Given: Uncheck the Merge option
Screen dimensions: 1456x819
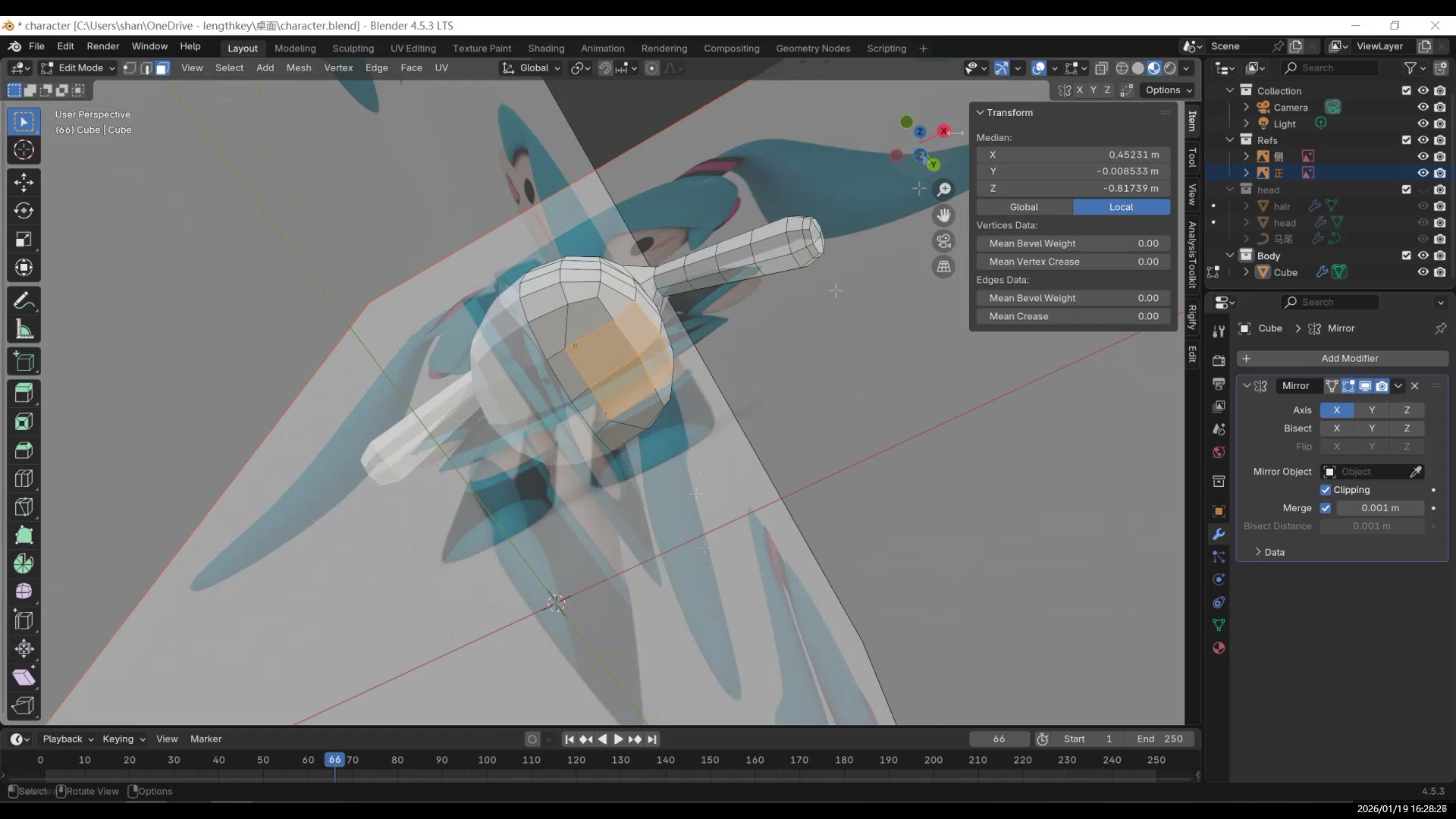Looking at the screenshot, I should [x=1326, y=508].
